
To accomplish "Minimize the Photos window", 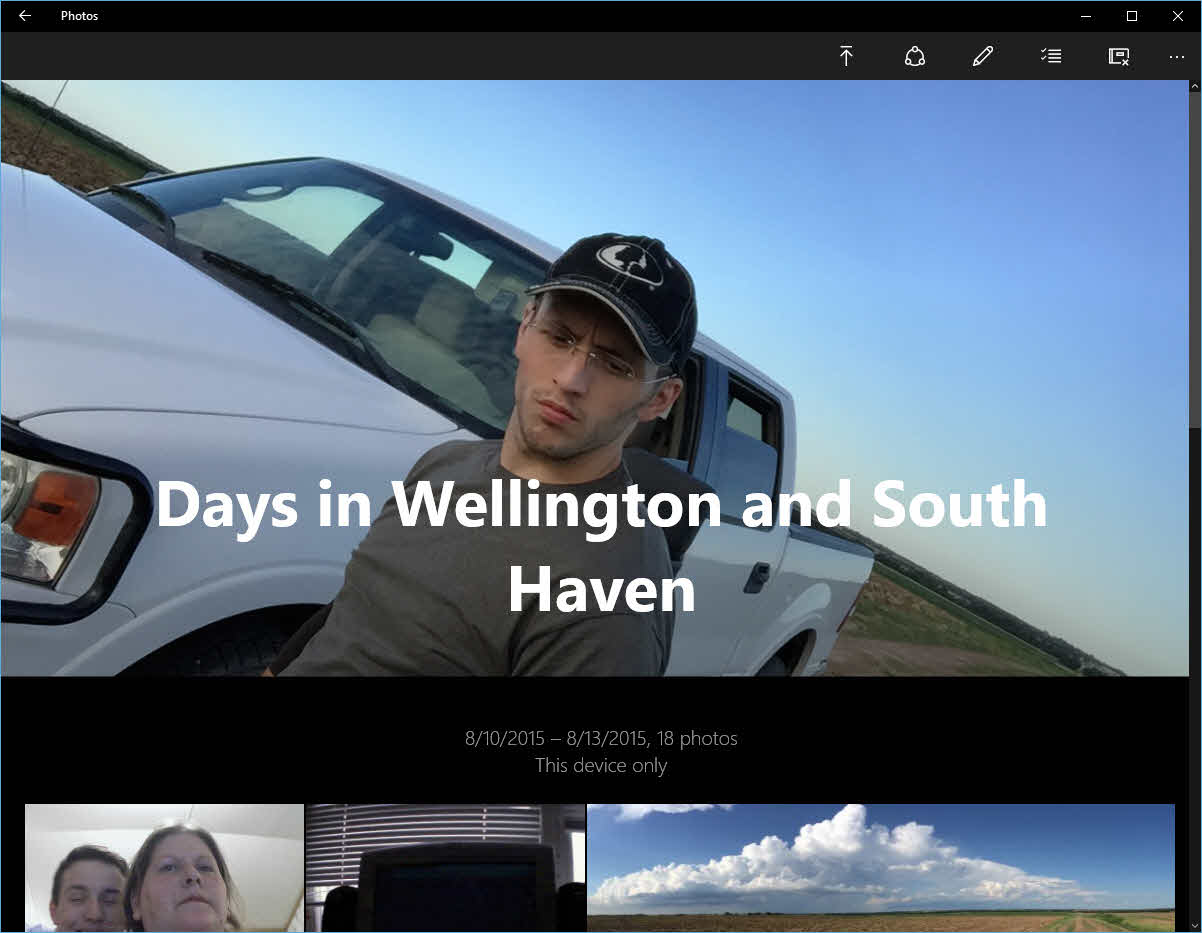I will (x=1086, y=16).
